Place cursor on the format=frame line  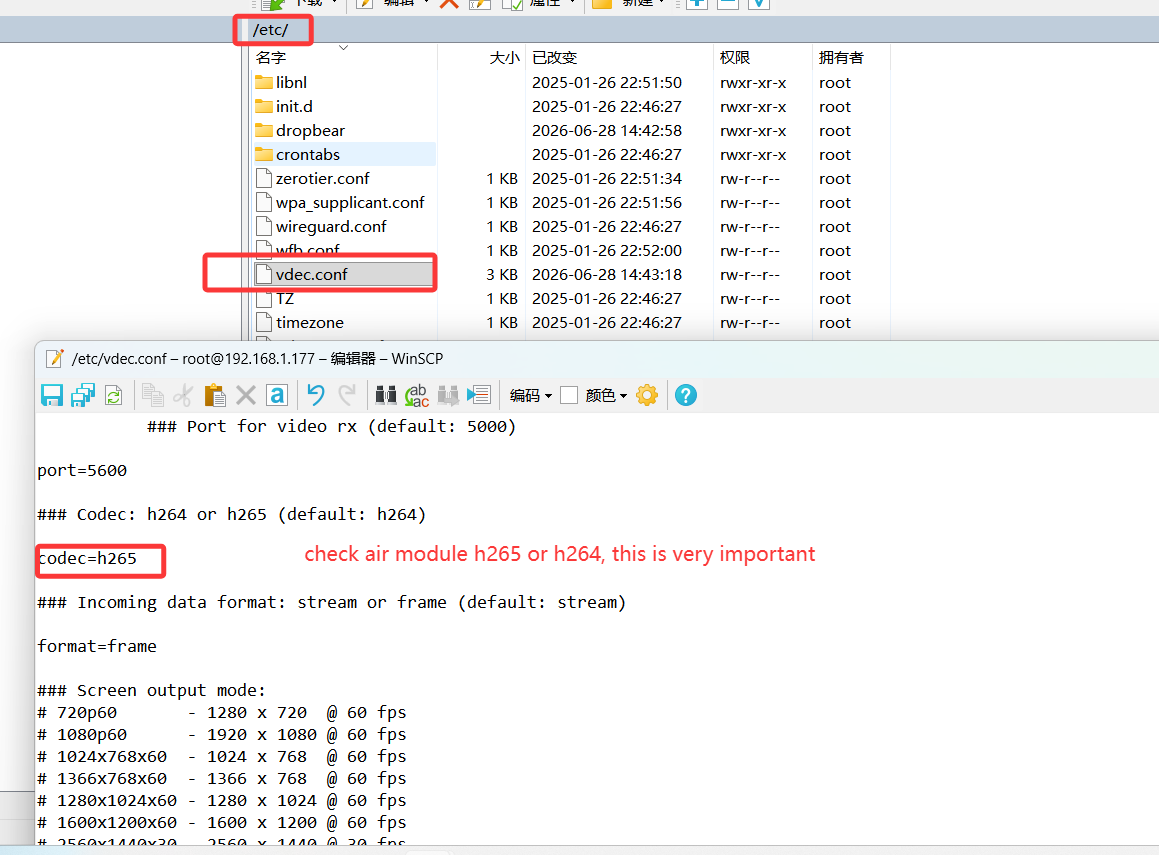coord(97,647)
